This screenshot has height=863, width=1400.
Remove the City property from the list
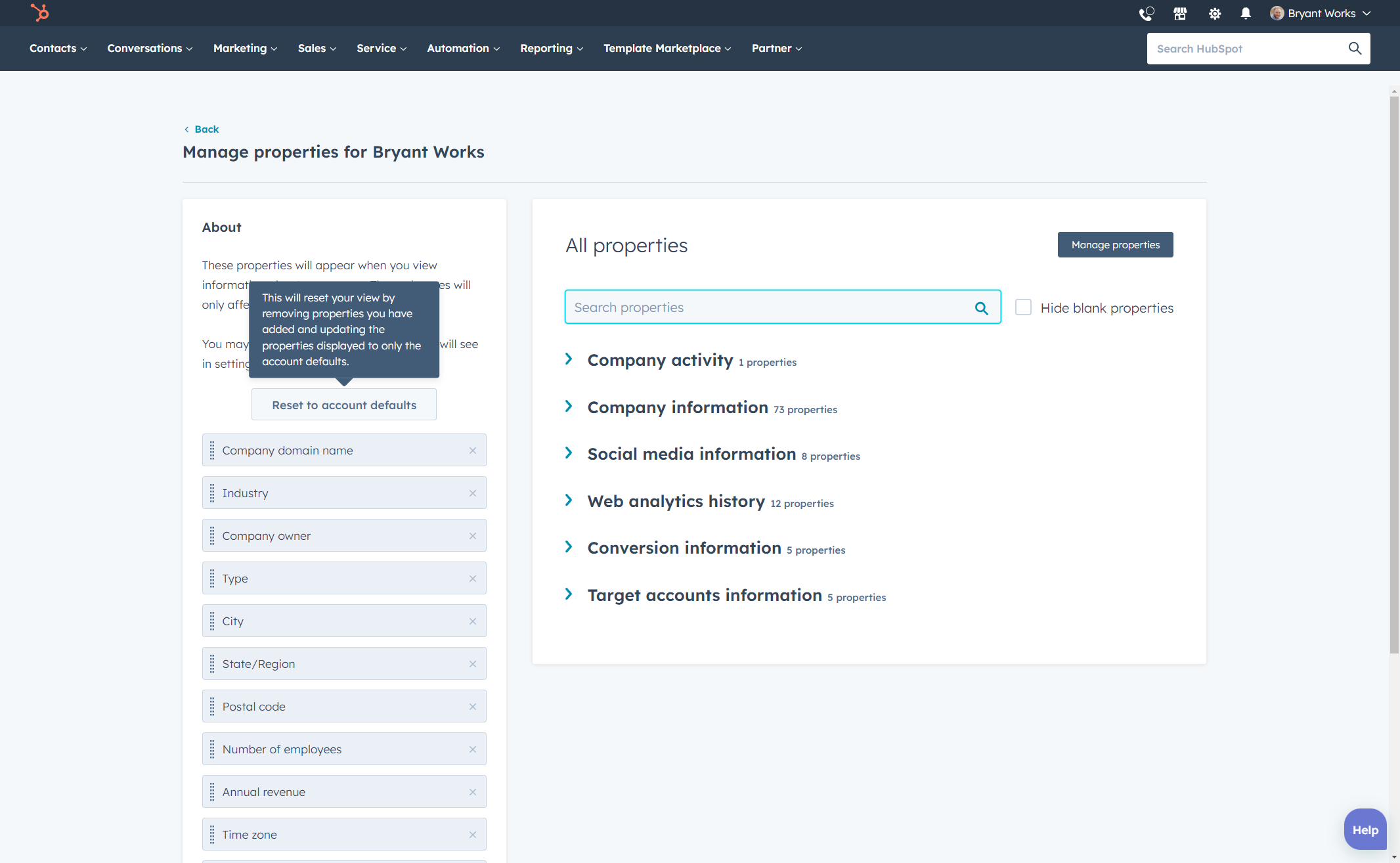(x=473, y=621)
